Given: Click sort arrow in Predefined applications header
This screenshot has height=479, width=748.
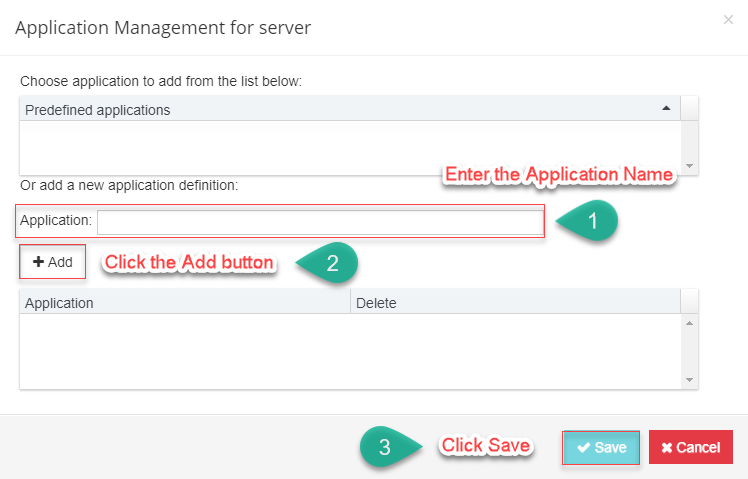Looking at the screenshot, I should pos(665,108).
